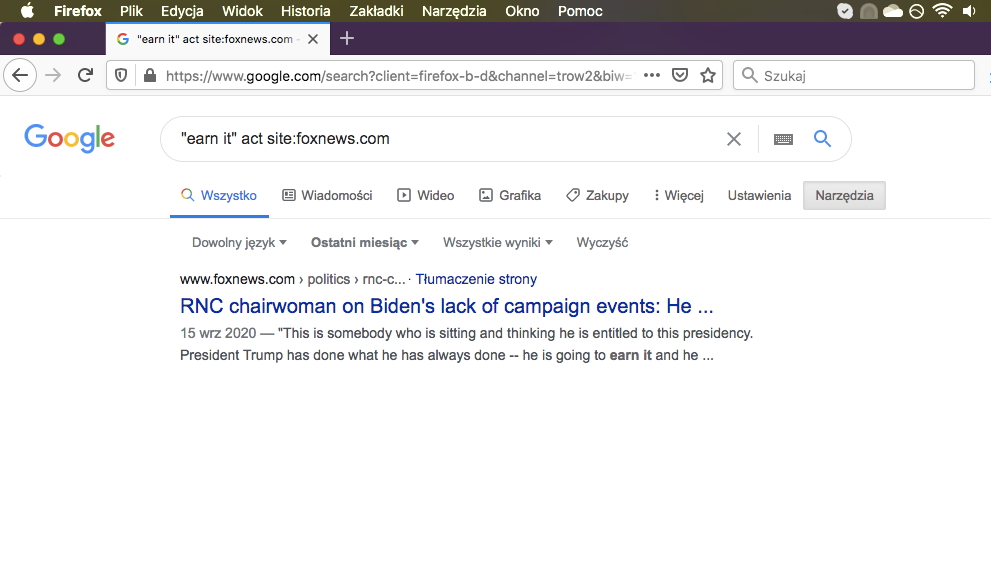Click the checkmark badge menu bar icon
The image size is (991, 564).
pos(845,11)
